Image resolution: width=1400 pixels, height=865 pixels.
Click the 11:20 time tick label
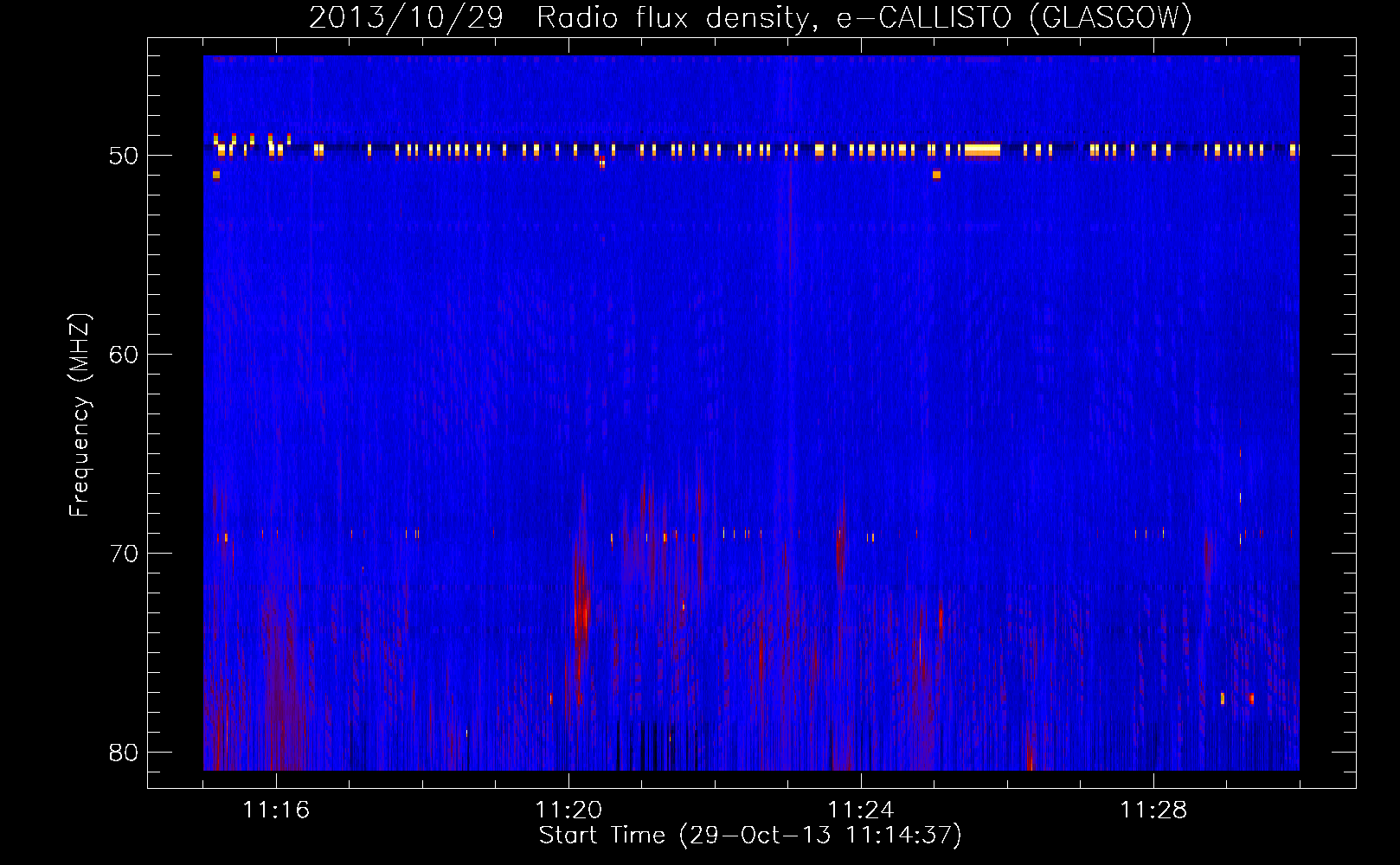(568, 811)
